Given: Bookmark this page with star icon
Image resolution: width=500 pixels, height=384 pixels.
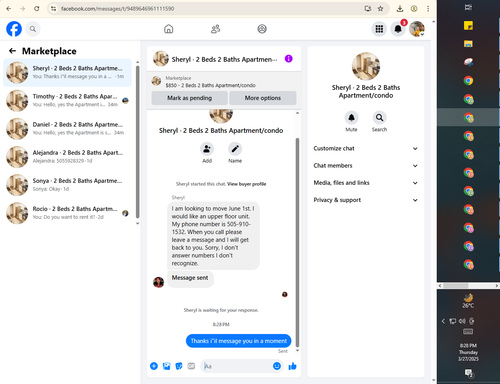Looking at the screenshot, I should click(380, 9).
